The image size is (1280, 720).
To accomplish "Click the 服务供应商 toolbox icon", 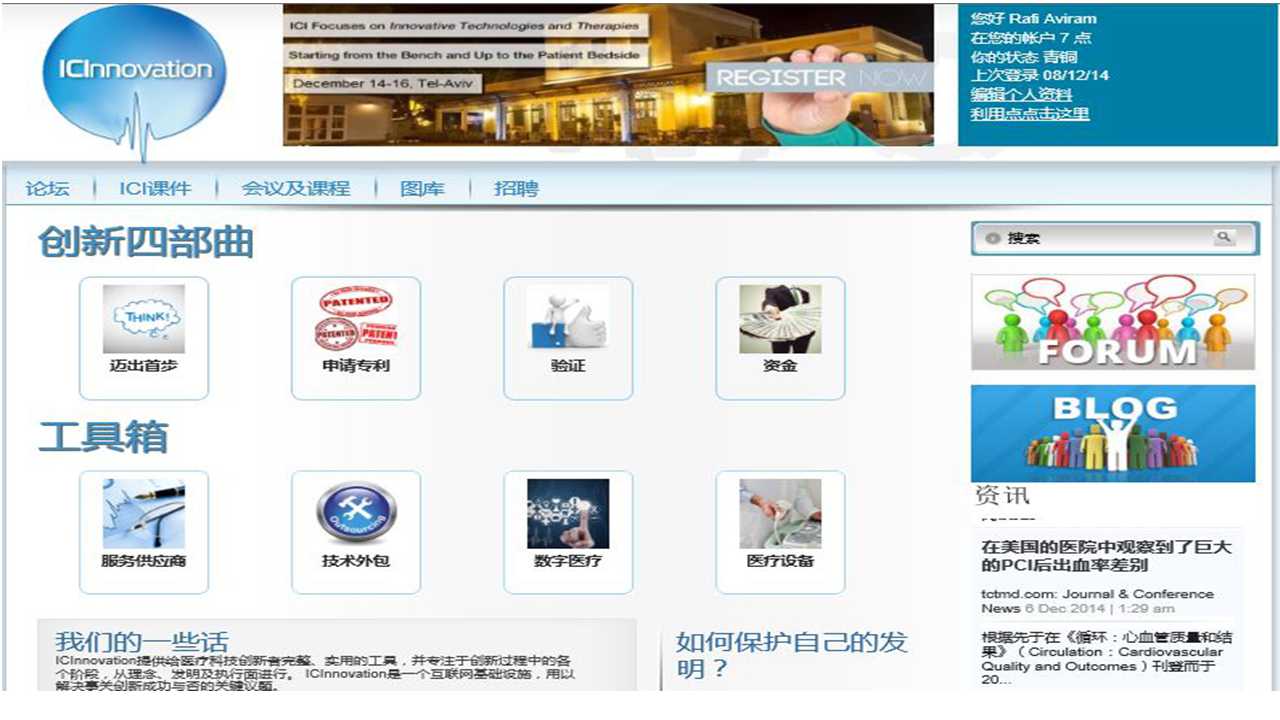I will point(144,514).
